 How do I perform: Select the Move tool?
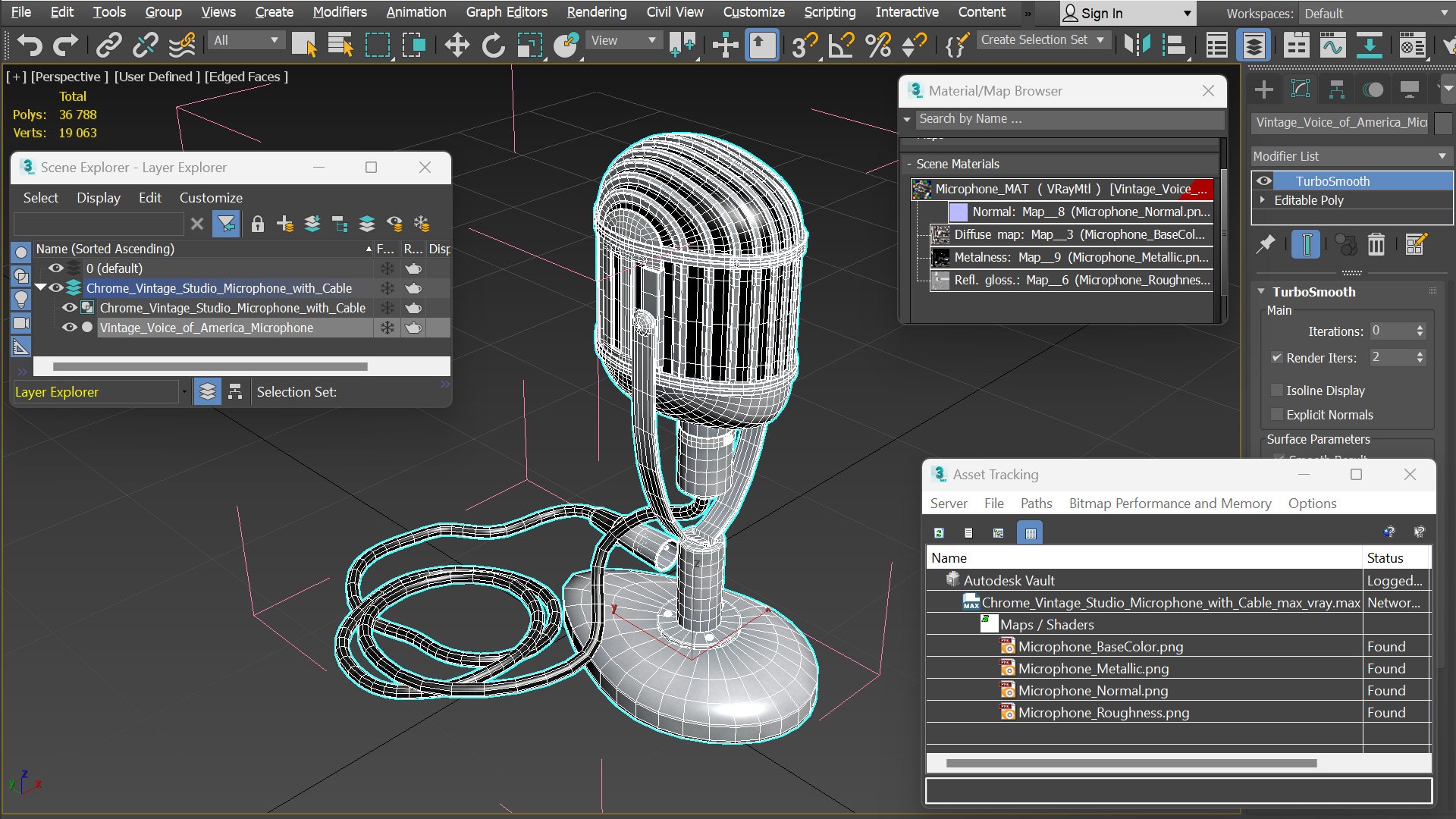click(x=457, y=45)
